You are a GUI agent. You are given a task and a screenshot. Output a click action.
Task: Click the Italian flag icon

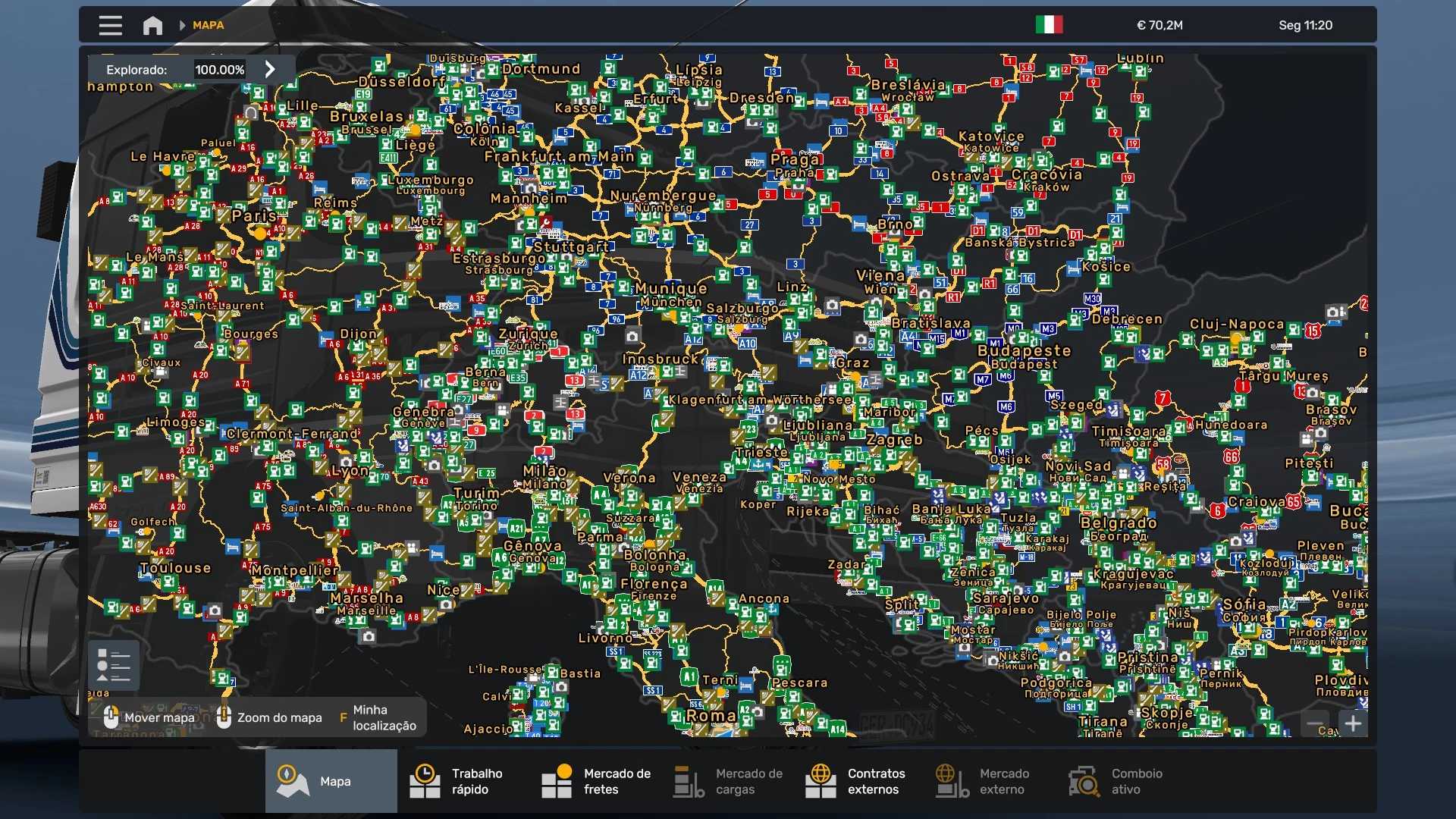coord(1049,25)
